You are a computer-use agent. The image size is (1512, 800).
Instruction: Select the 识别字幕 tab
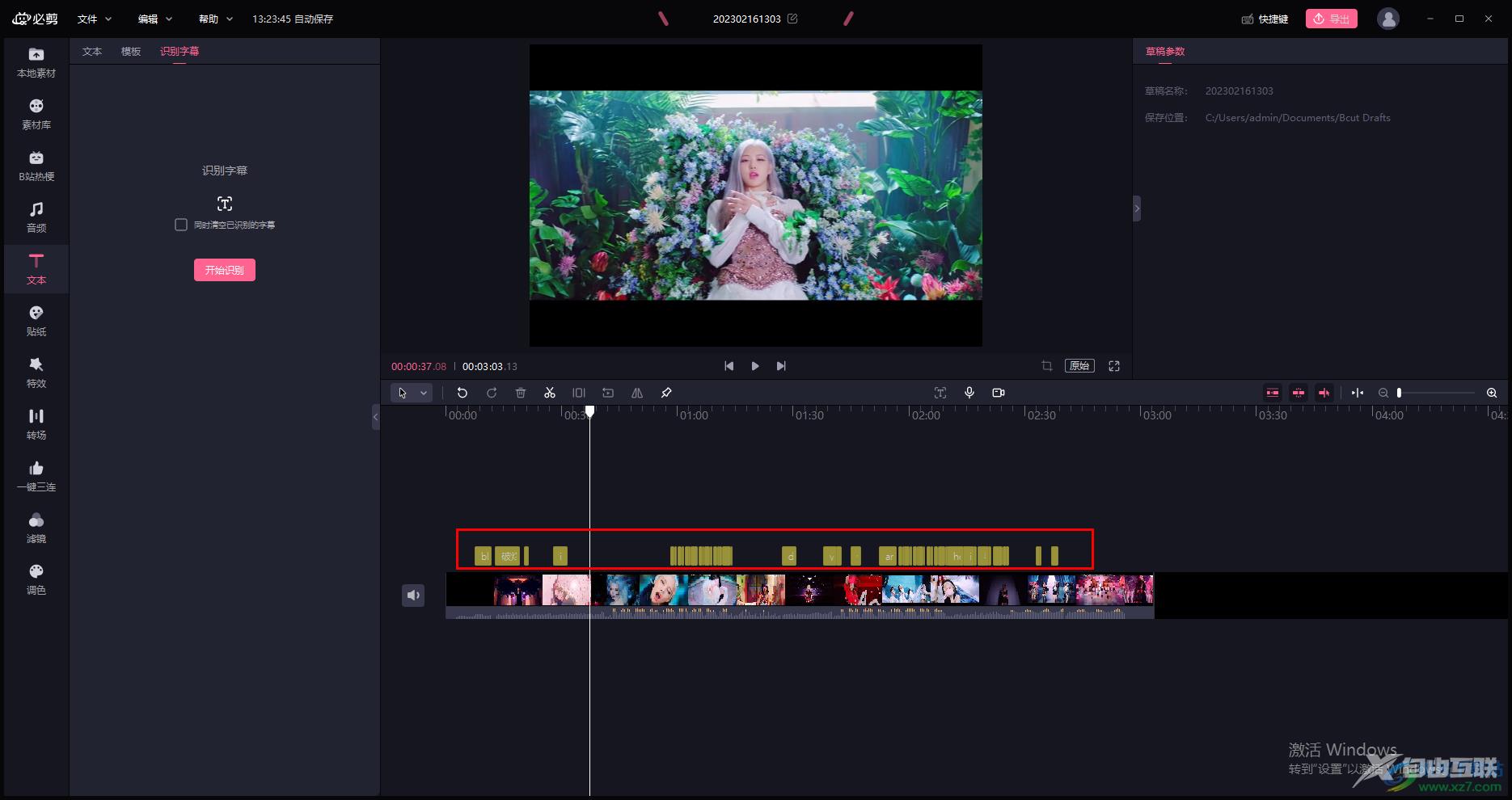point(179,51)
